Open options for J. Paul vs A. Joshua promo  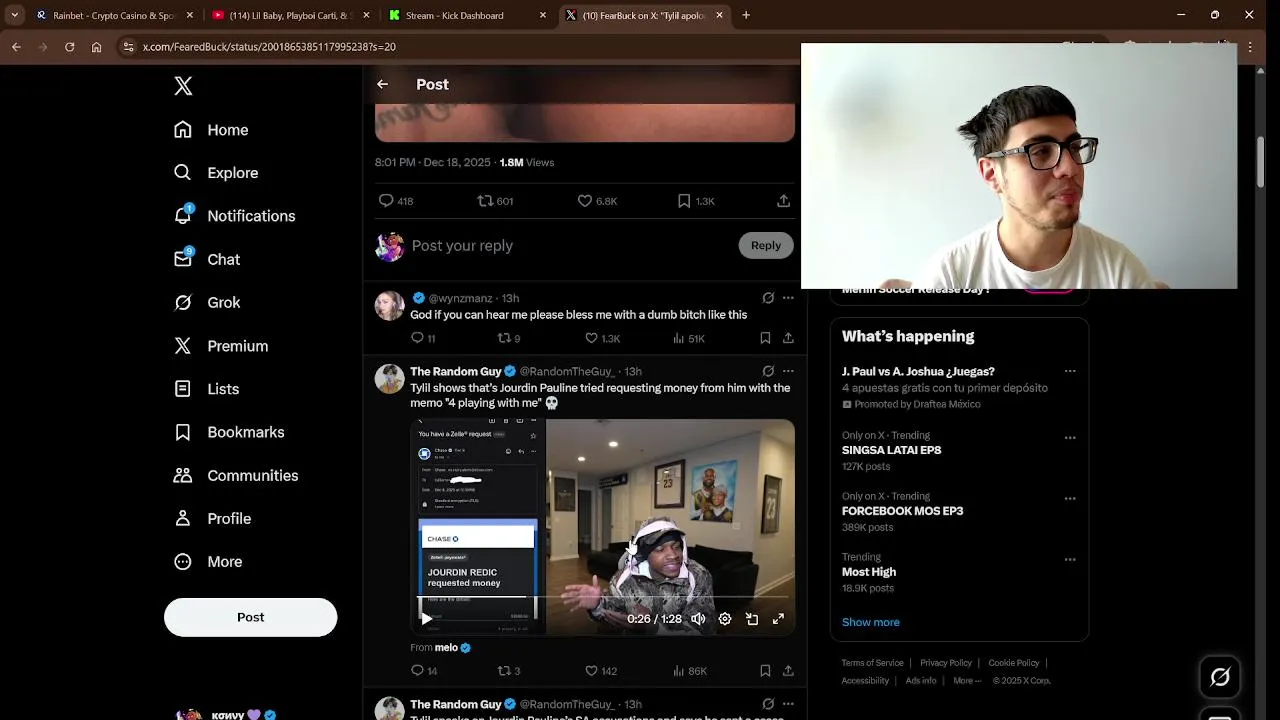tap(1070, 371)
